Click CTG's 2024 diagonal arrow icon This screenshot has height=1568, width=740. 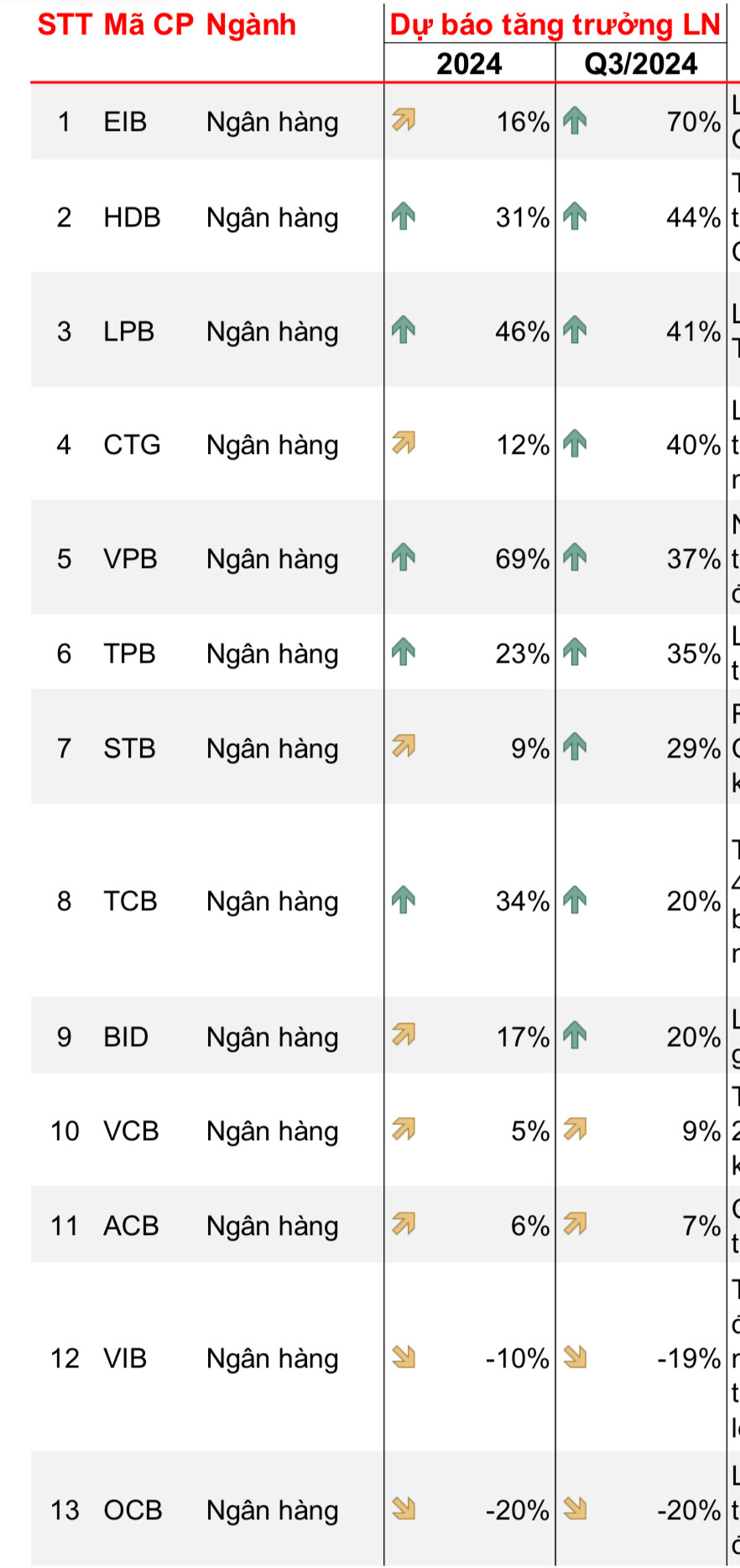[x=404, y=442]
